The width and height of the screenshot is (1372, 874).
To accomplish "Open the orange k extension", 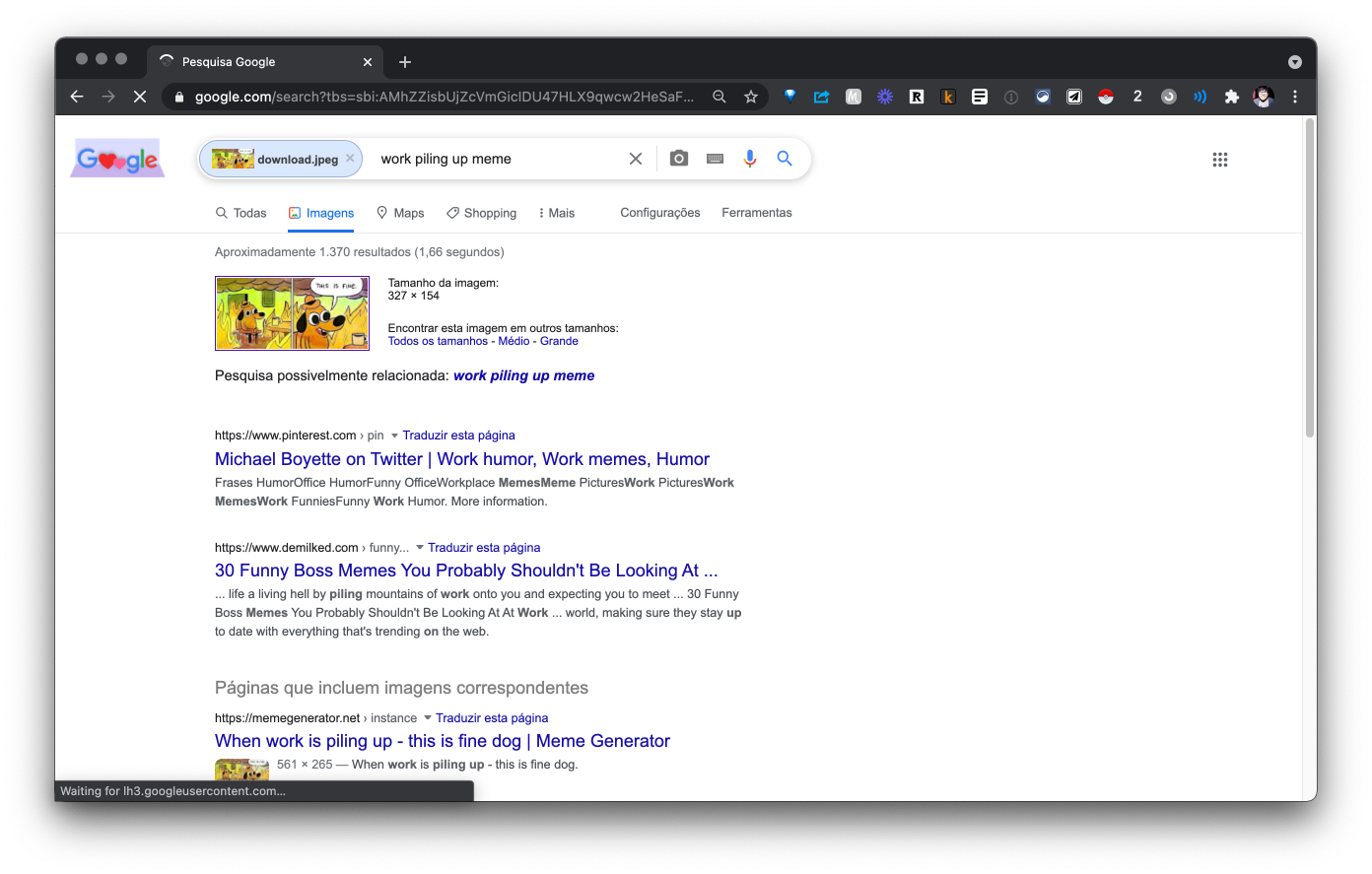I will click(948, 97).
